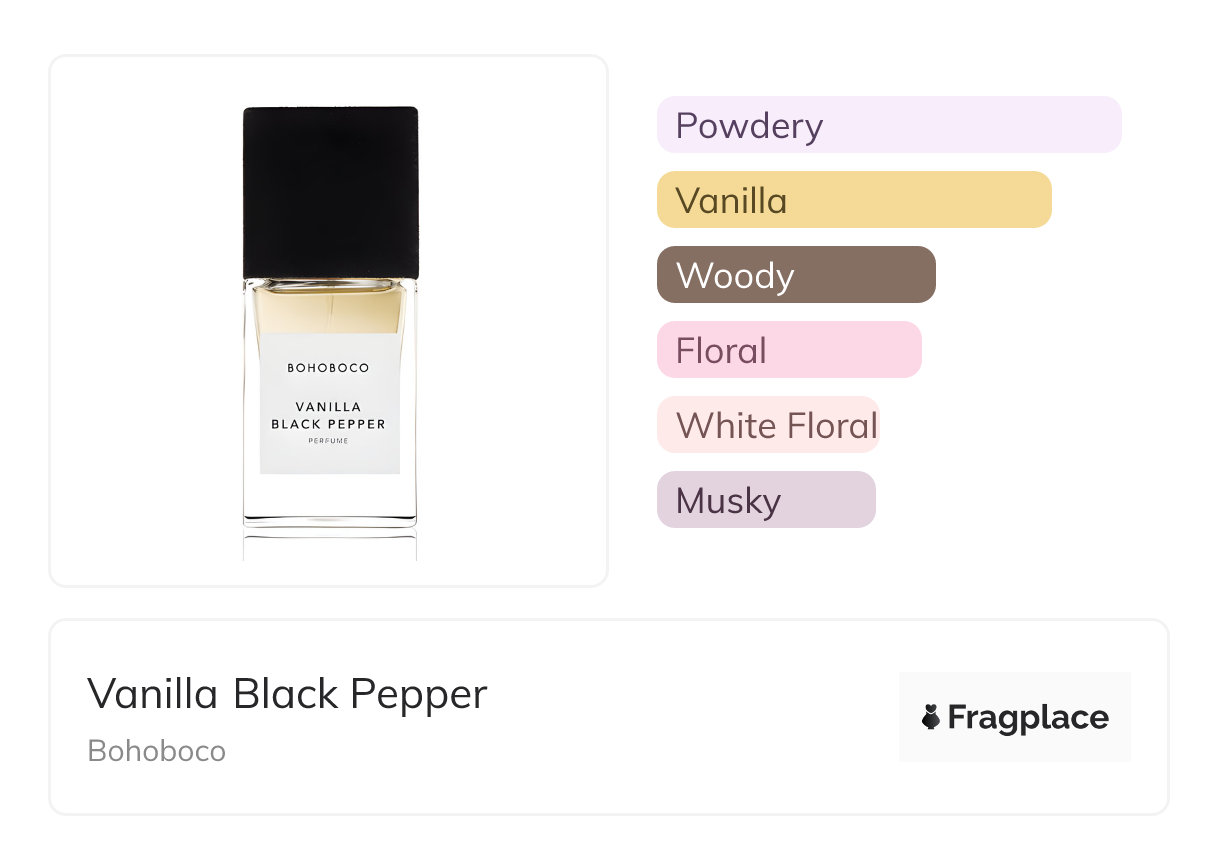Select the Vanilla accord bar

click(x=853, y=200)
